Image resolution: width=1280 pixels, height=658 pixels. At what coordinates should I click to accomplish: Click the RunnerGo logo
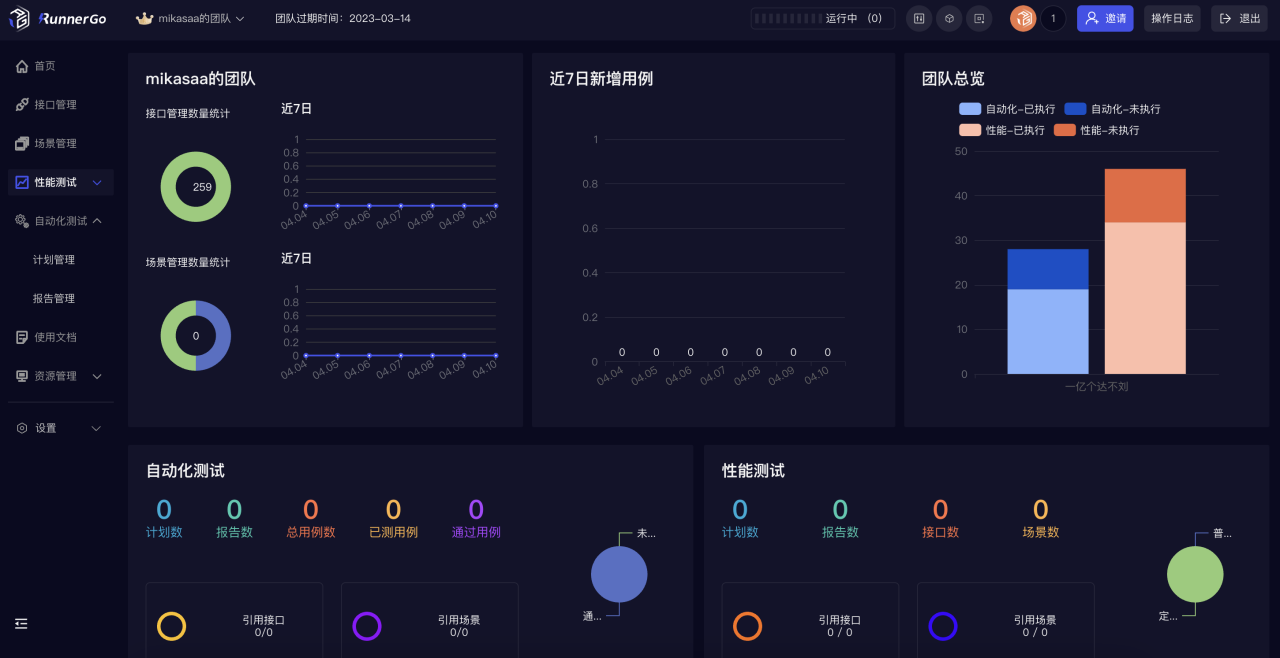click(57, 18)
